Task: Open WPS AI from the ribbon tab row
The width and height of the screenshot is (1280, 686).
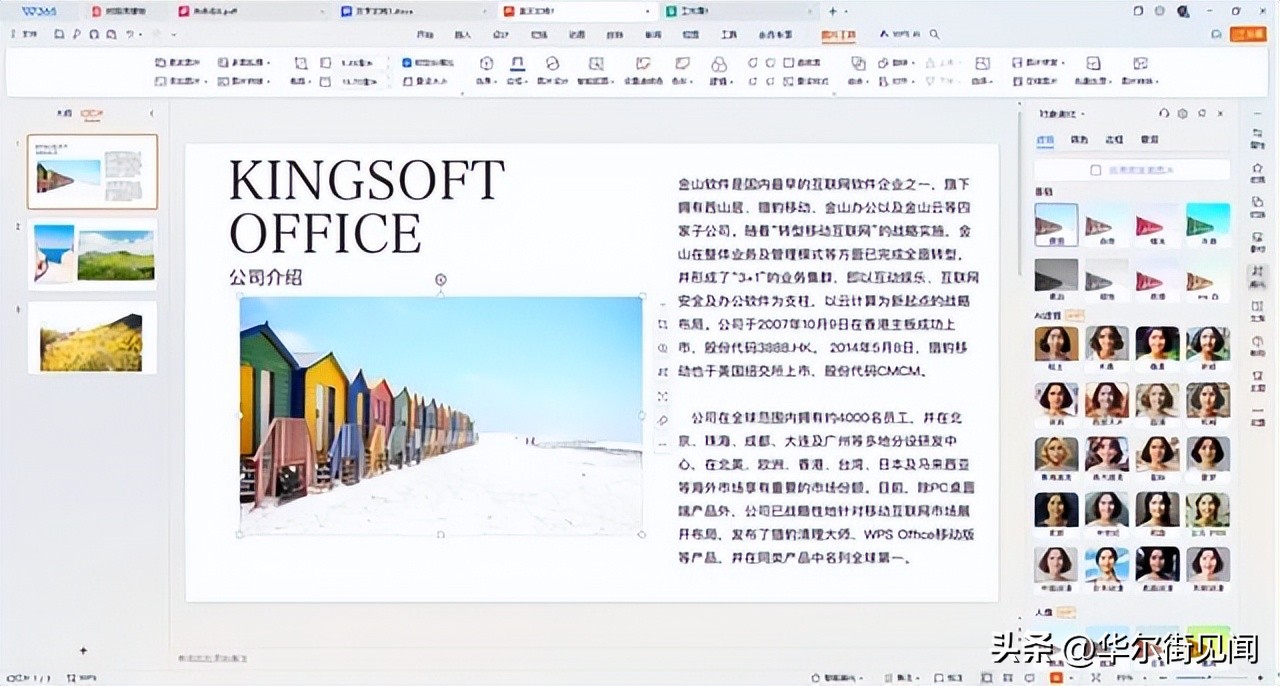Action: (901, 34)
